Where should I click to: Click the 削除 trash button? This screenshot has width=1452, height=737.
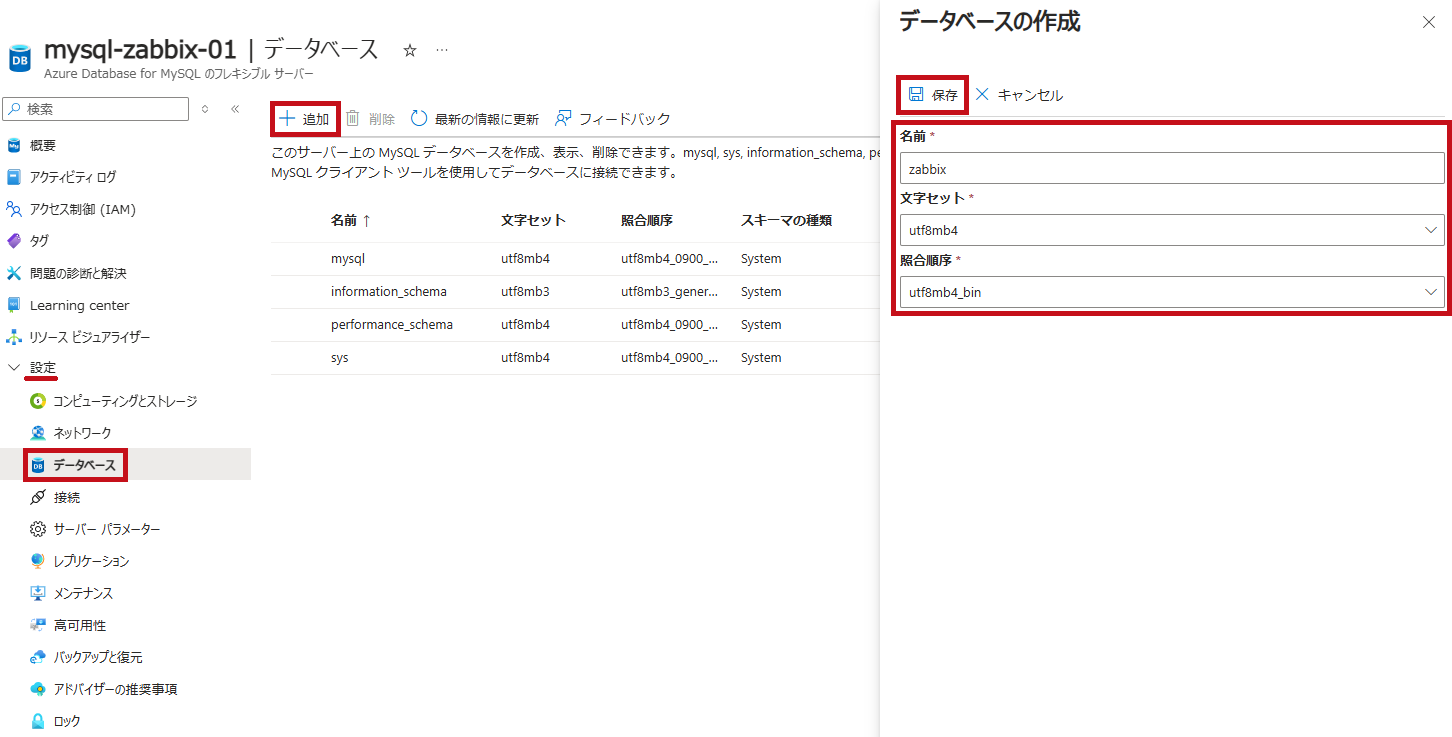click(370, 119)
